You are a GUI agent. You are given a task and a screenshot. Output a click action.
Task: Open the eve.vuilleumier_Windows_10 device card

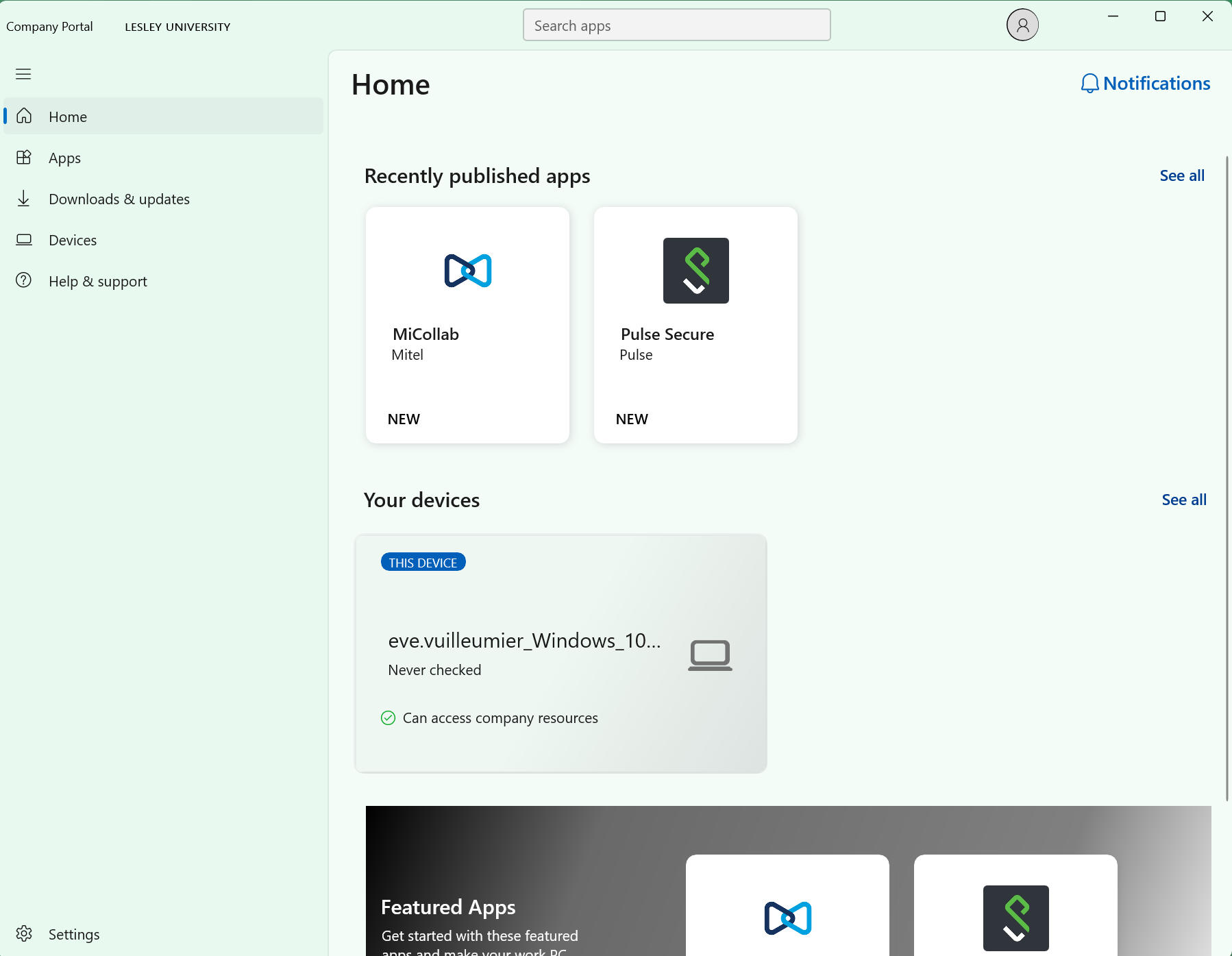pyautogui.click(x=560, y=654)
